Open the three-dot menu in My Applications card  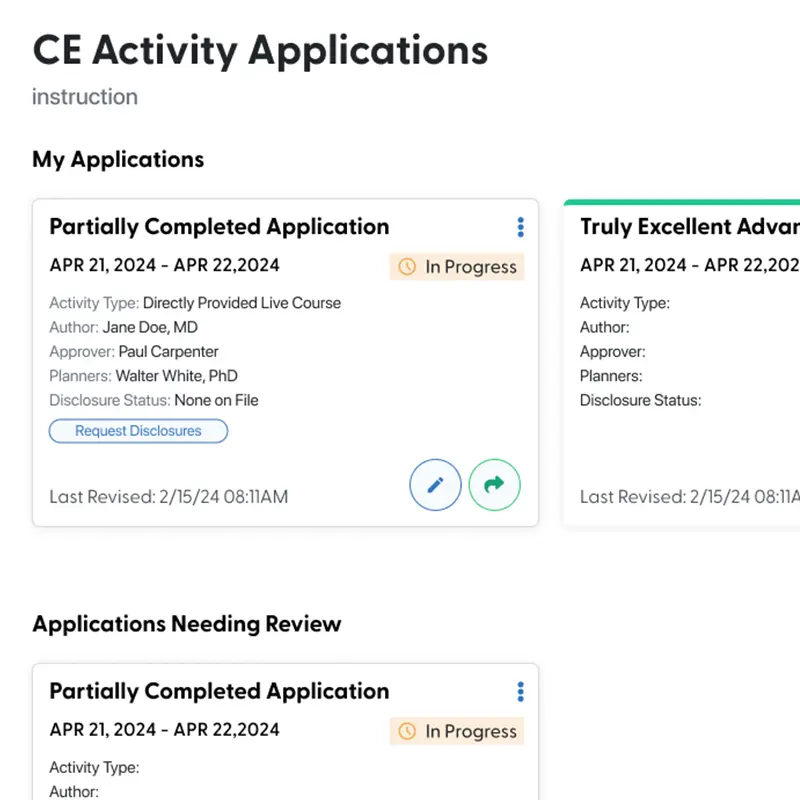click(520, 228)
